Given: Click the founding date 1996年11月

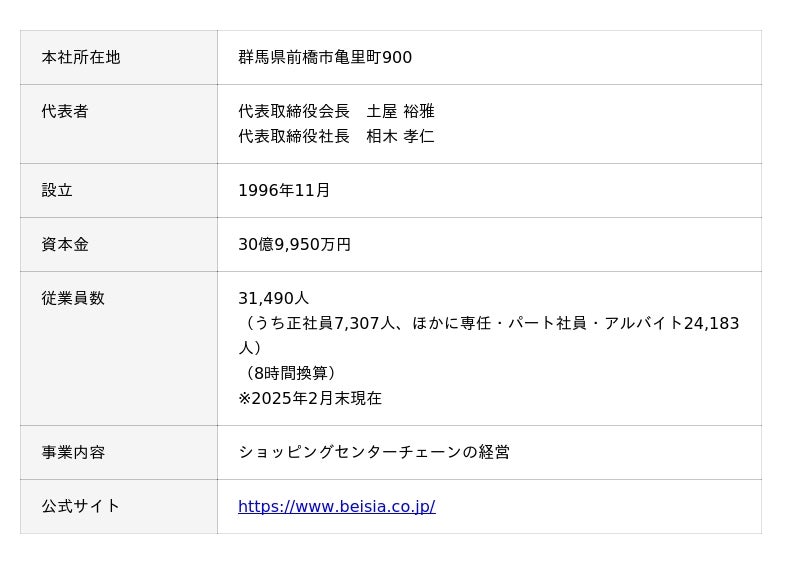Looking at the screenshot, I should click(x=284, y=190).
